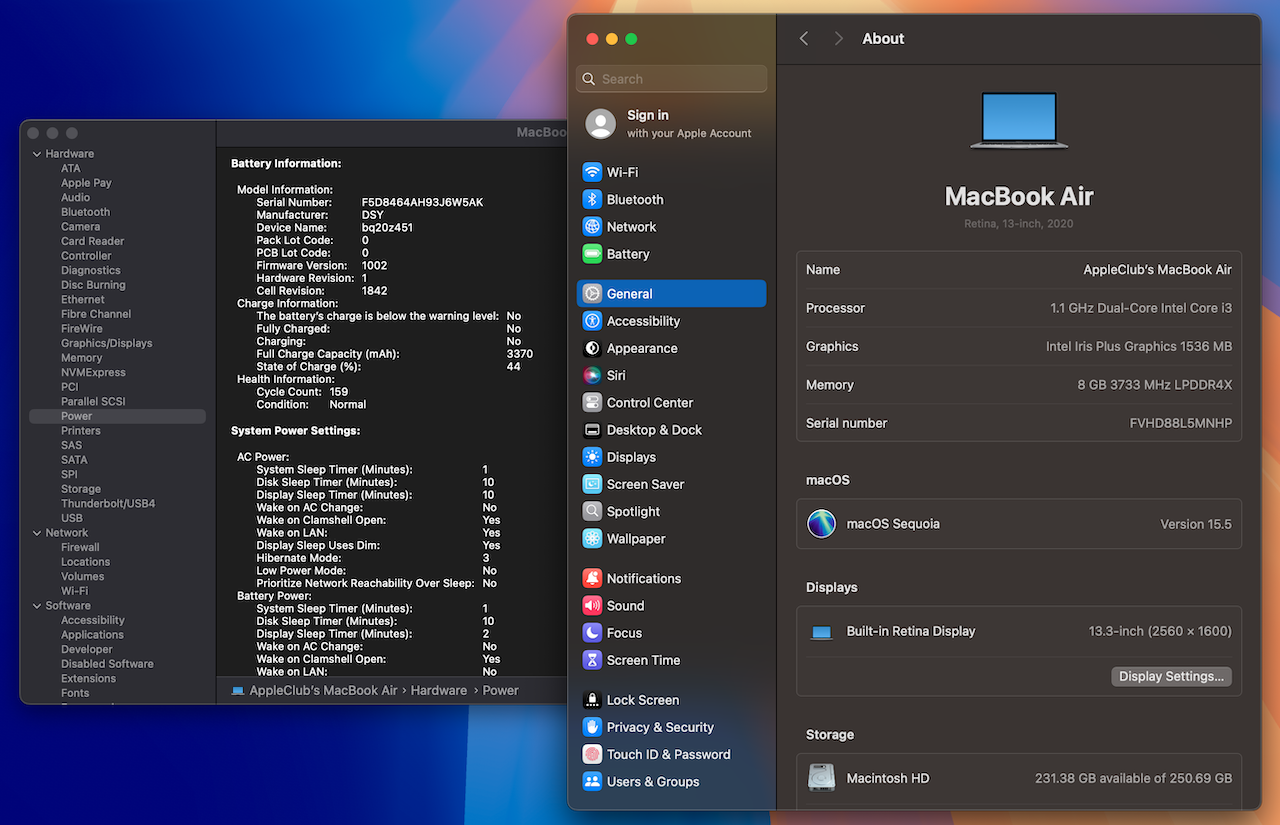Viewport: 1280px width, 825px height.
Task: Click the MacBook Air laptop image
Action: click(x=1019, y=121)
